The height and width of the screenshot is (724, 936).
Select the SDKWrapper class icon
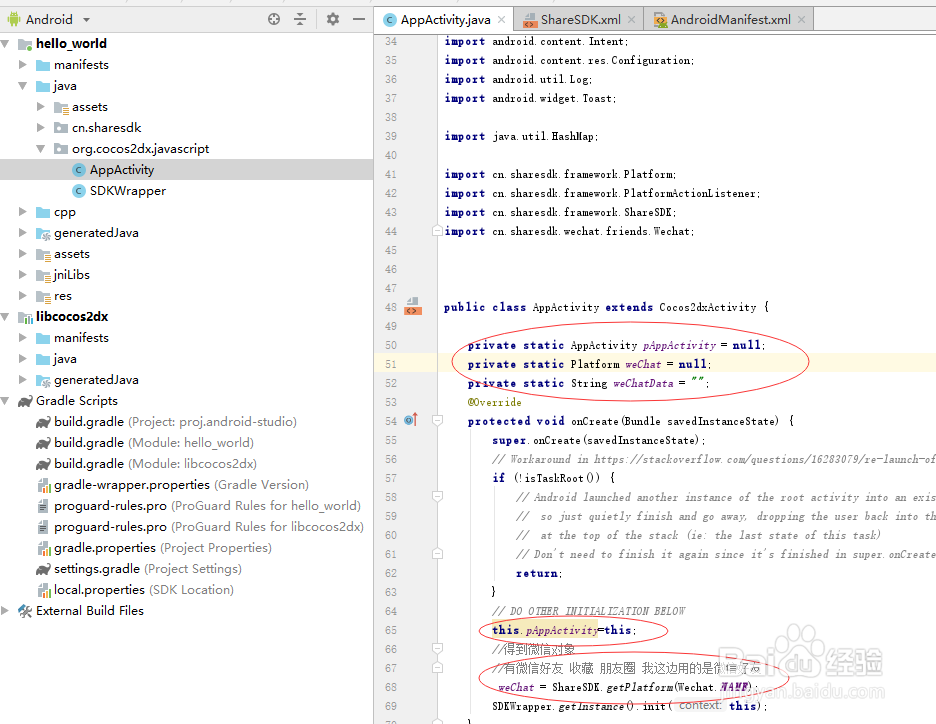pyautogui.click(x=78, y=191)
